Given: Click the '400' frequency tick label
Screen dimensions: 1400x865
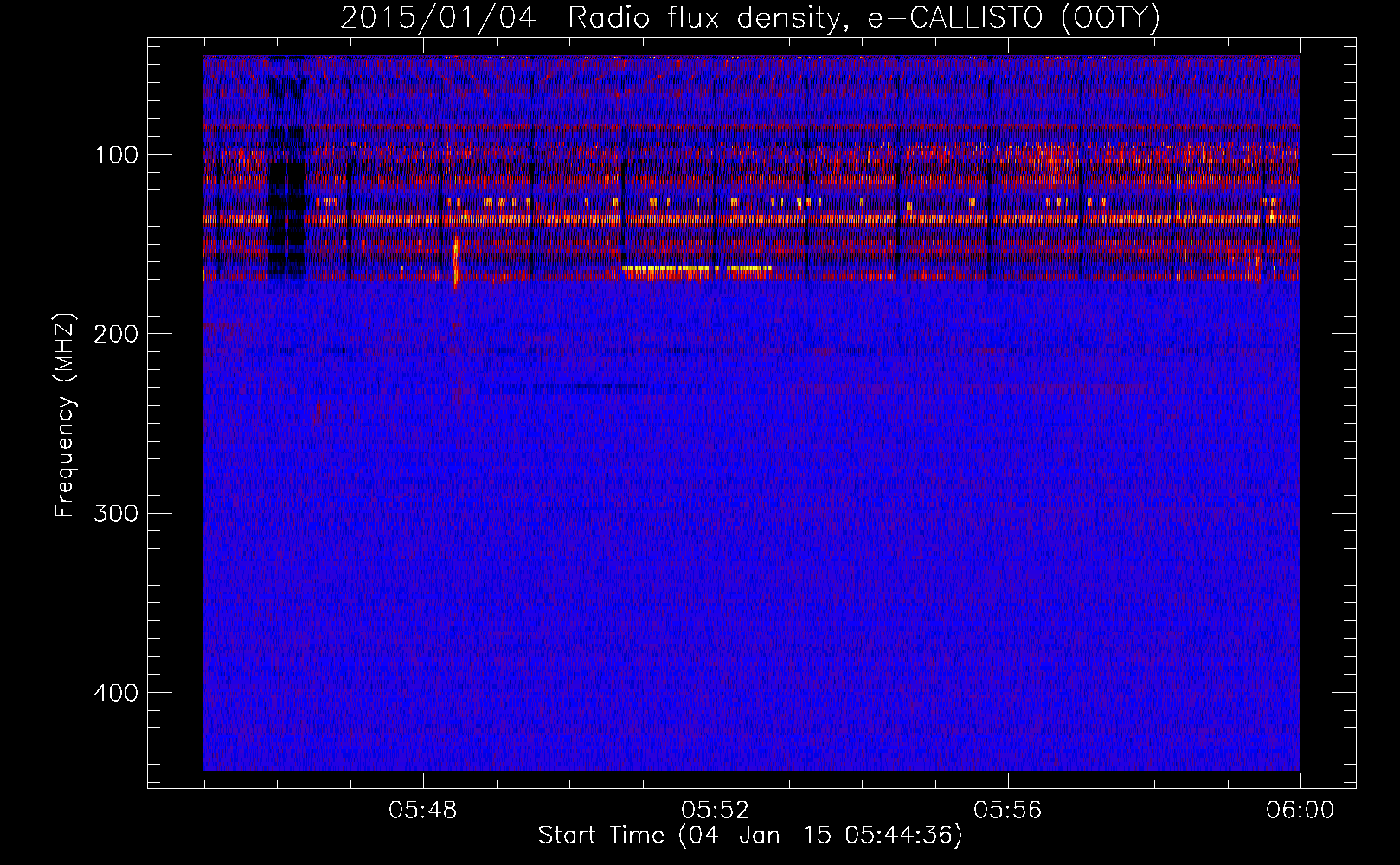Looking at the screenshot, I should (x=117, y=693).
